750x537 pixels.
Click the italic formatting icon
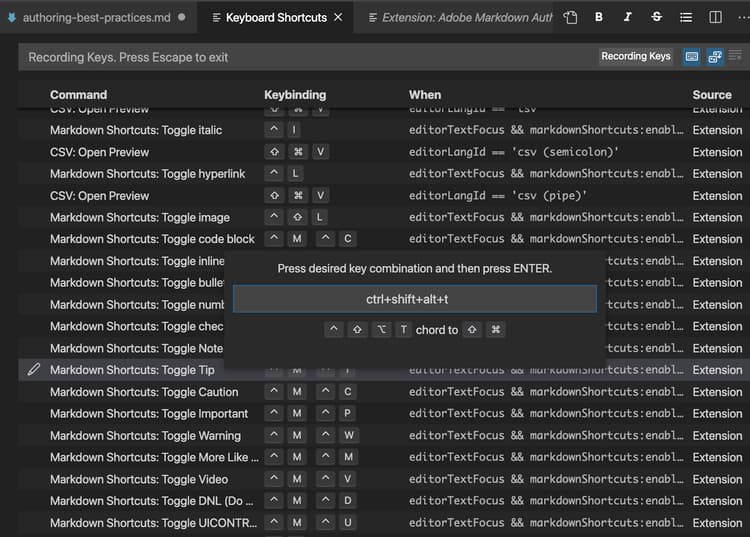[627, 17]
